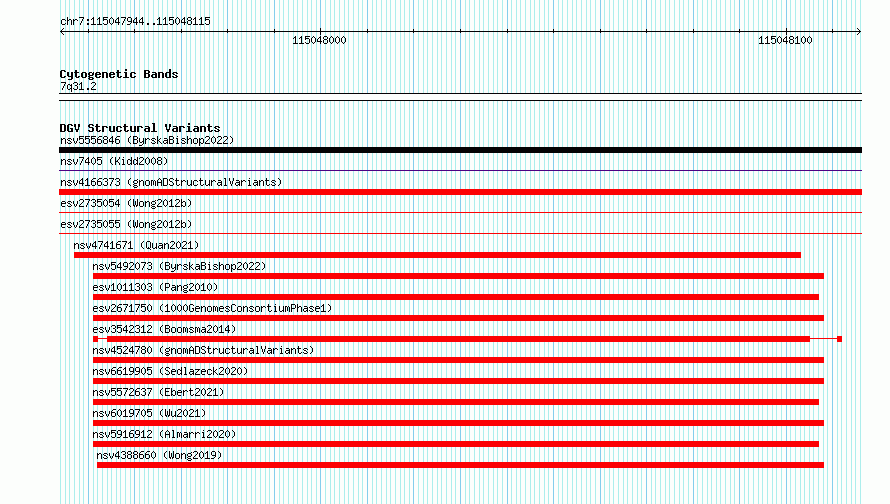Click the chr7:115047944..115048115 coordinate label
The width and height of the screenshot is (890, 504).
(135, 22)
